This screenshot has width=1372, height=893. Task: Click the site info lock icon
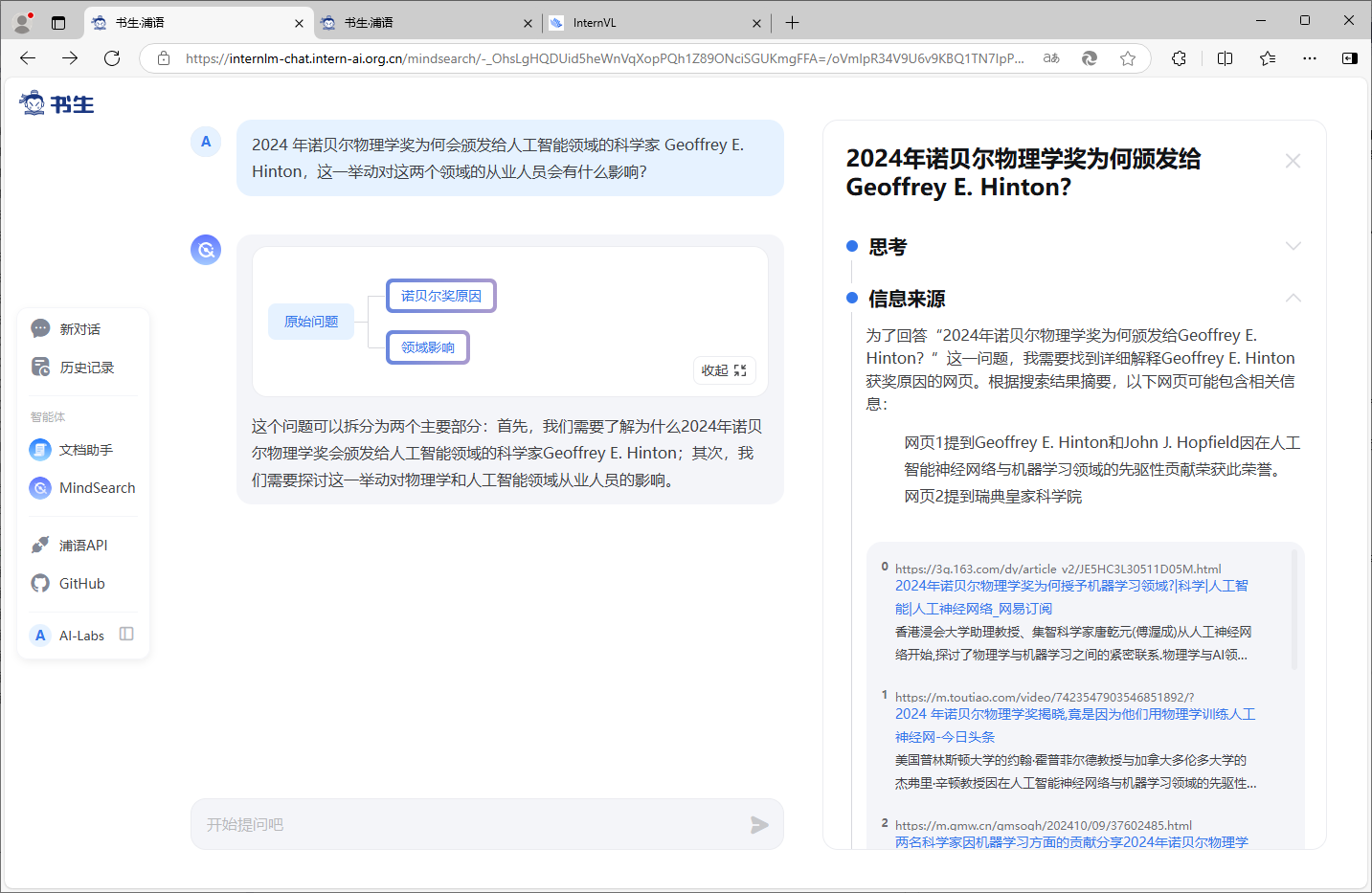point(164,58)
